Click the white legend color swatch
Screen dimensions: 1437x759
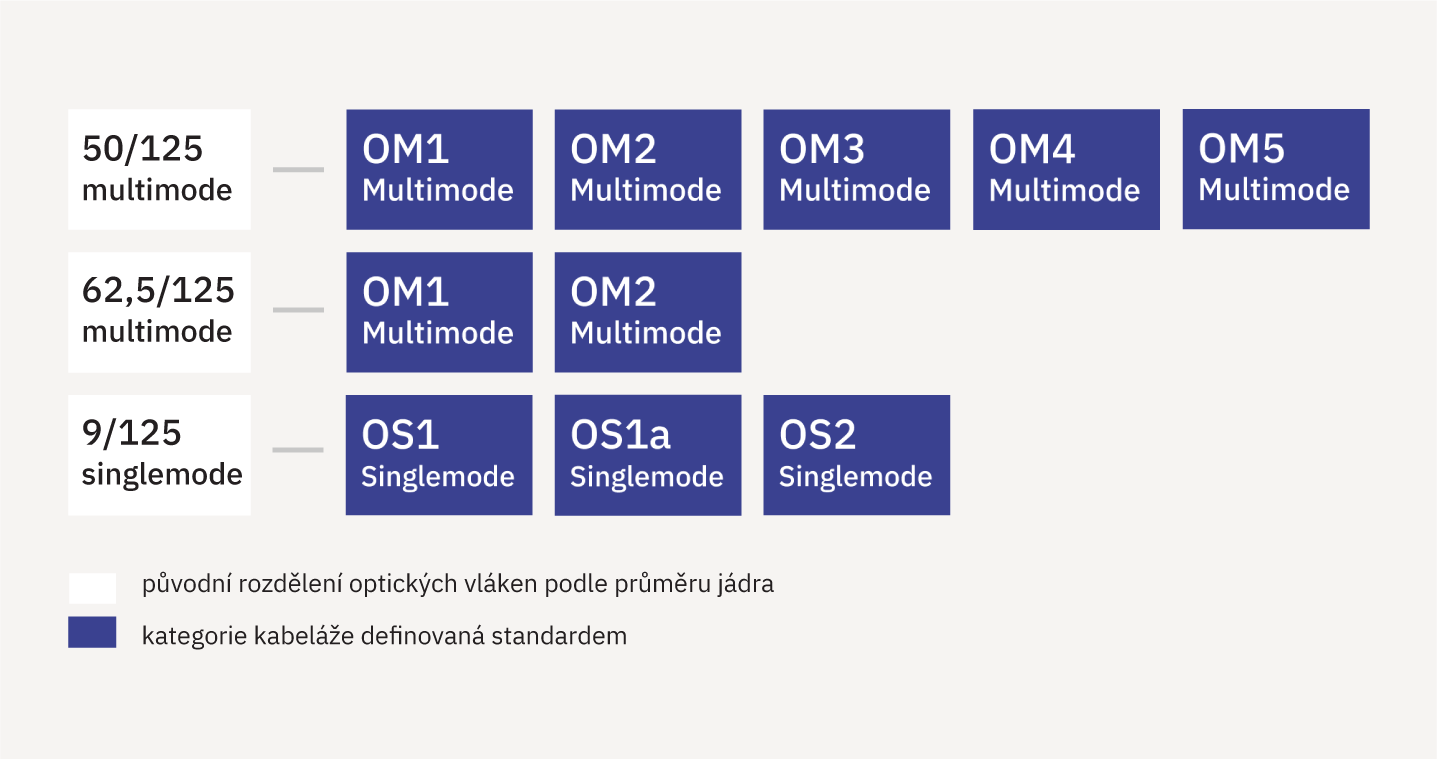[92, 588]
